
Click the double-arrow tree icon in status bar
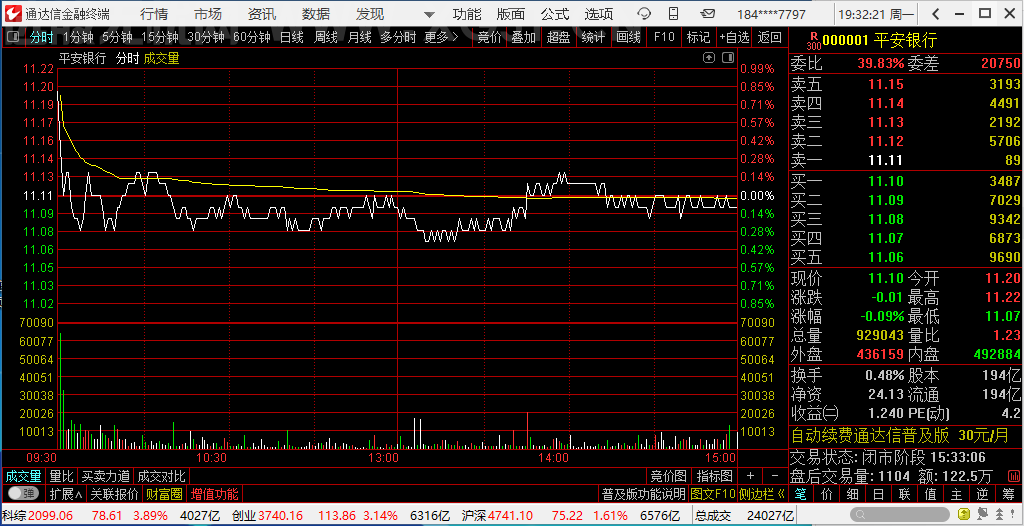[x=999, y=514]
